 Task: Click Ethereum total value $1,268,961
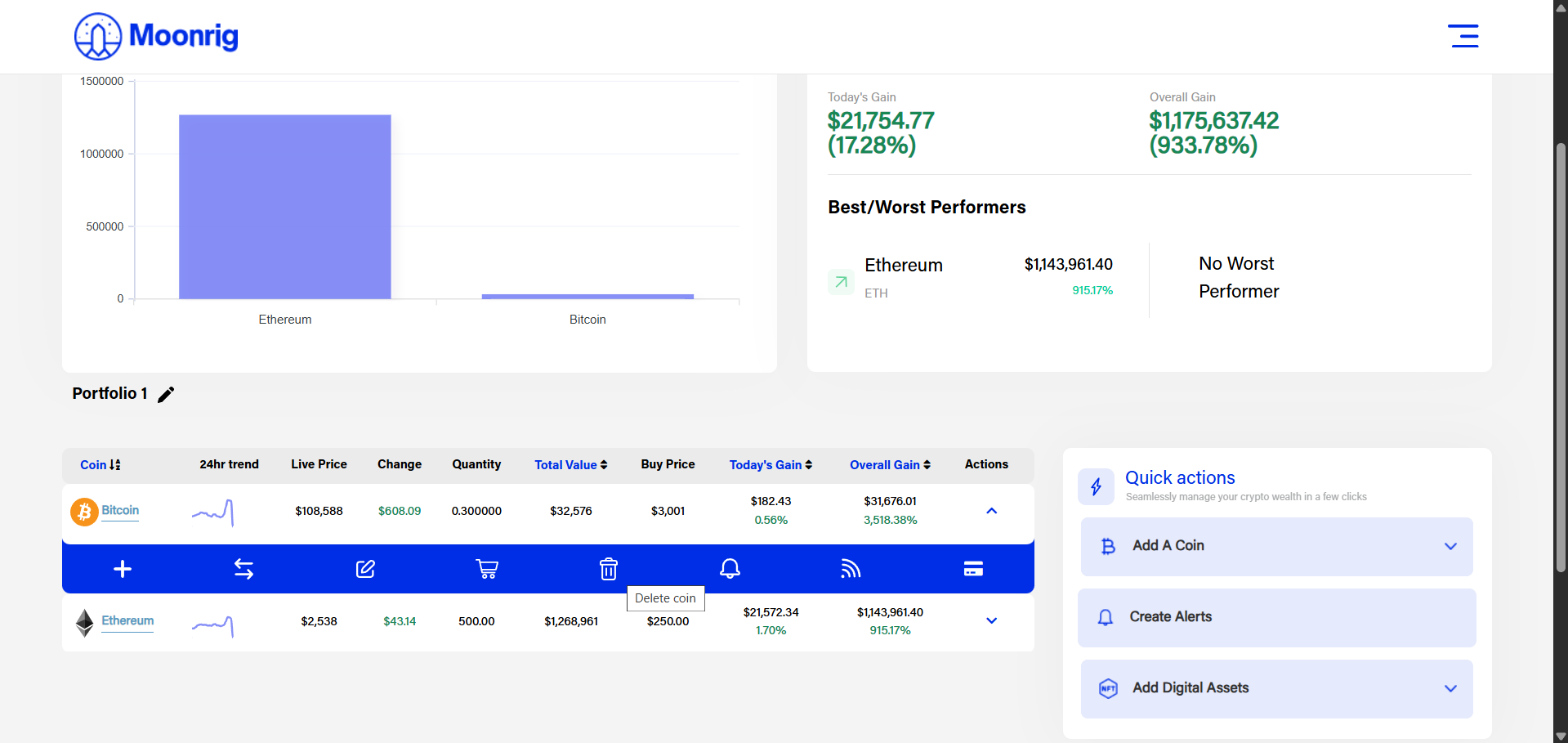tap(571, 621)
